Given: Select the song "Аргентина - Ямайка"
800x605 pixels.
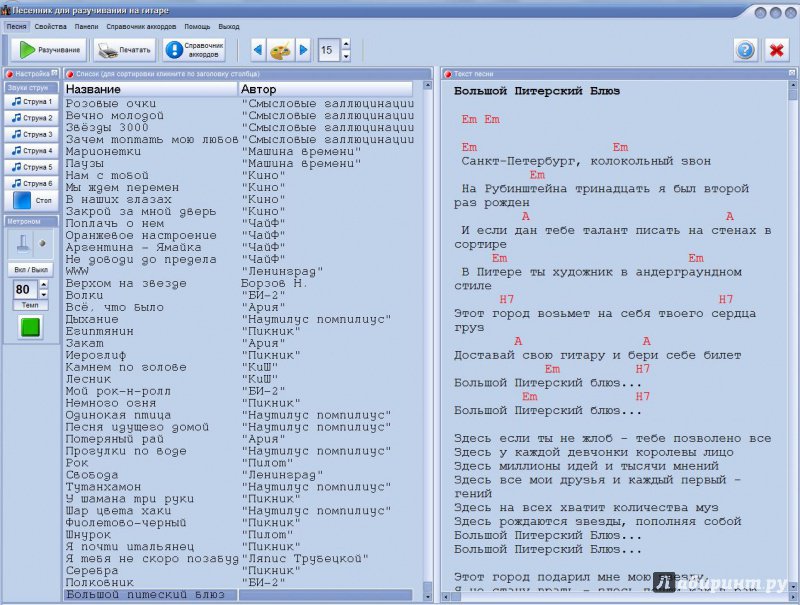Looking at the screenshot, I should click(133, 247).
